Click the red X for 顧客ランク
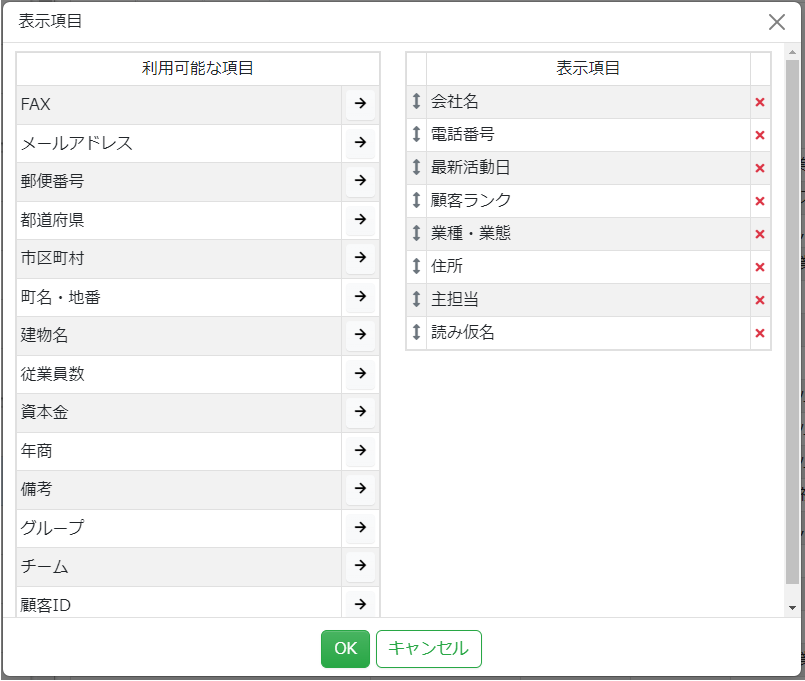Viewport: 805px width, 681px height. coord(760,201)
